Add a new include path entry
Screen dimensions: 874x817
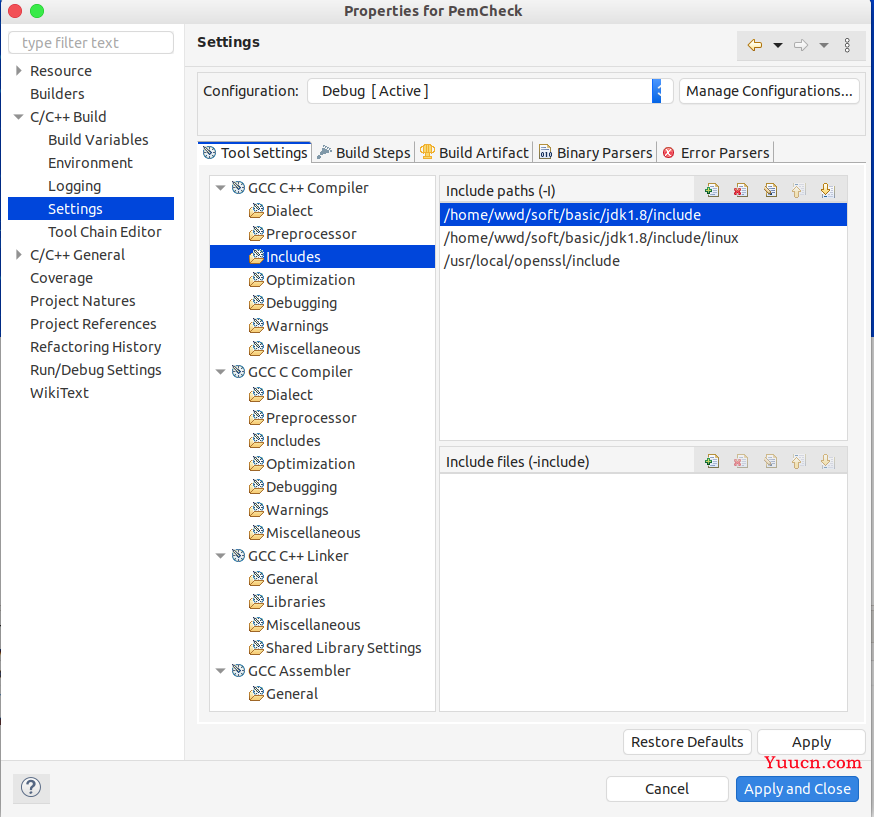(712, 191)
